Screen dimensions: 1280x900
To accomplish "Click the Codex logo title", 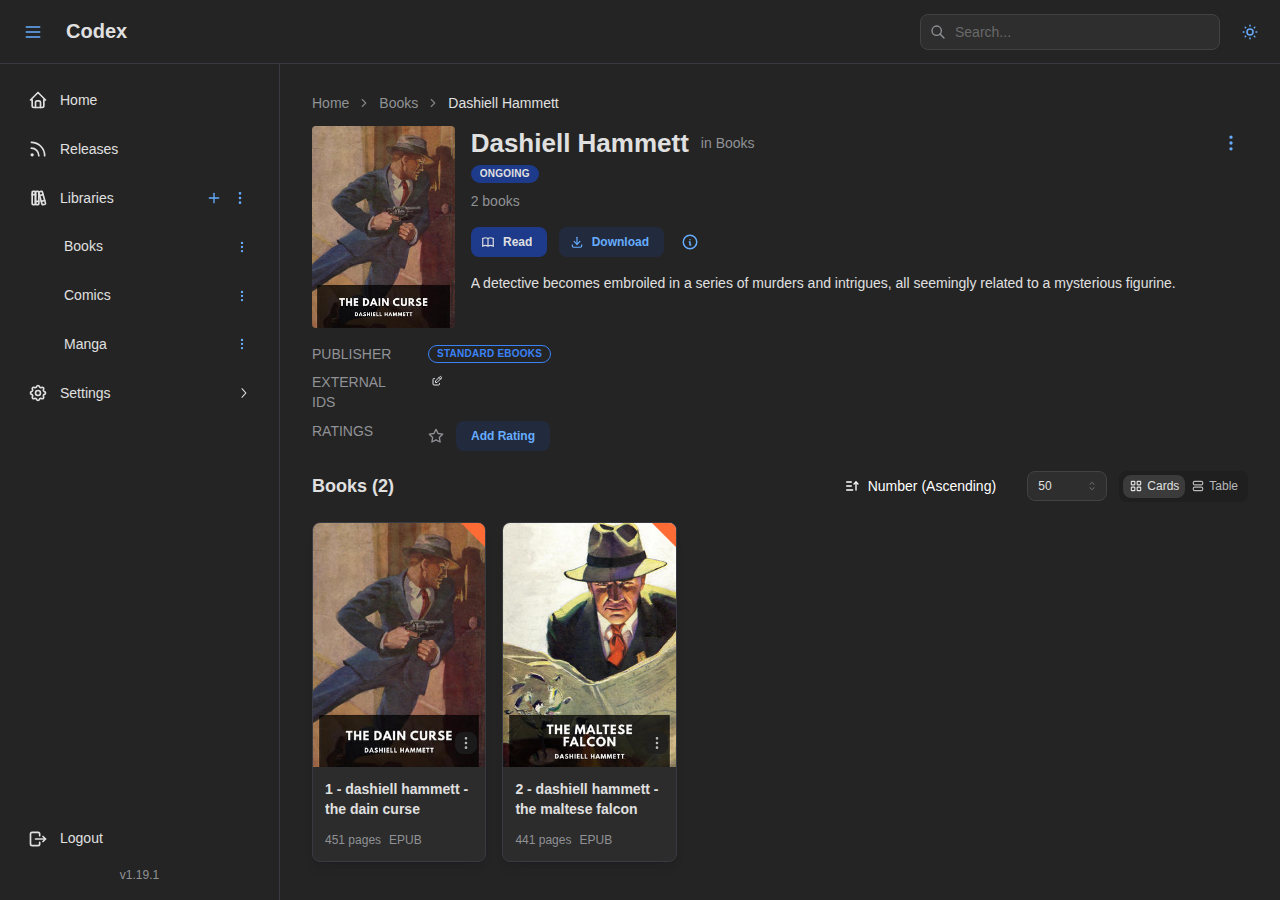I will click(97, 31).
